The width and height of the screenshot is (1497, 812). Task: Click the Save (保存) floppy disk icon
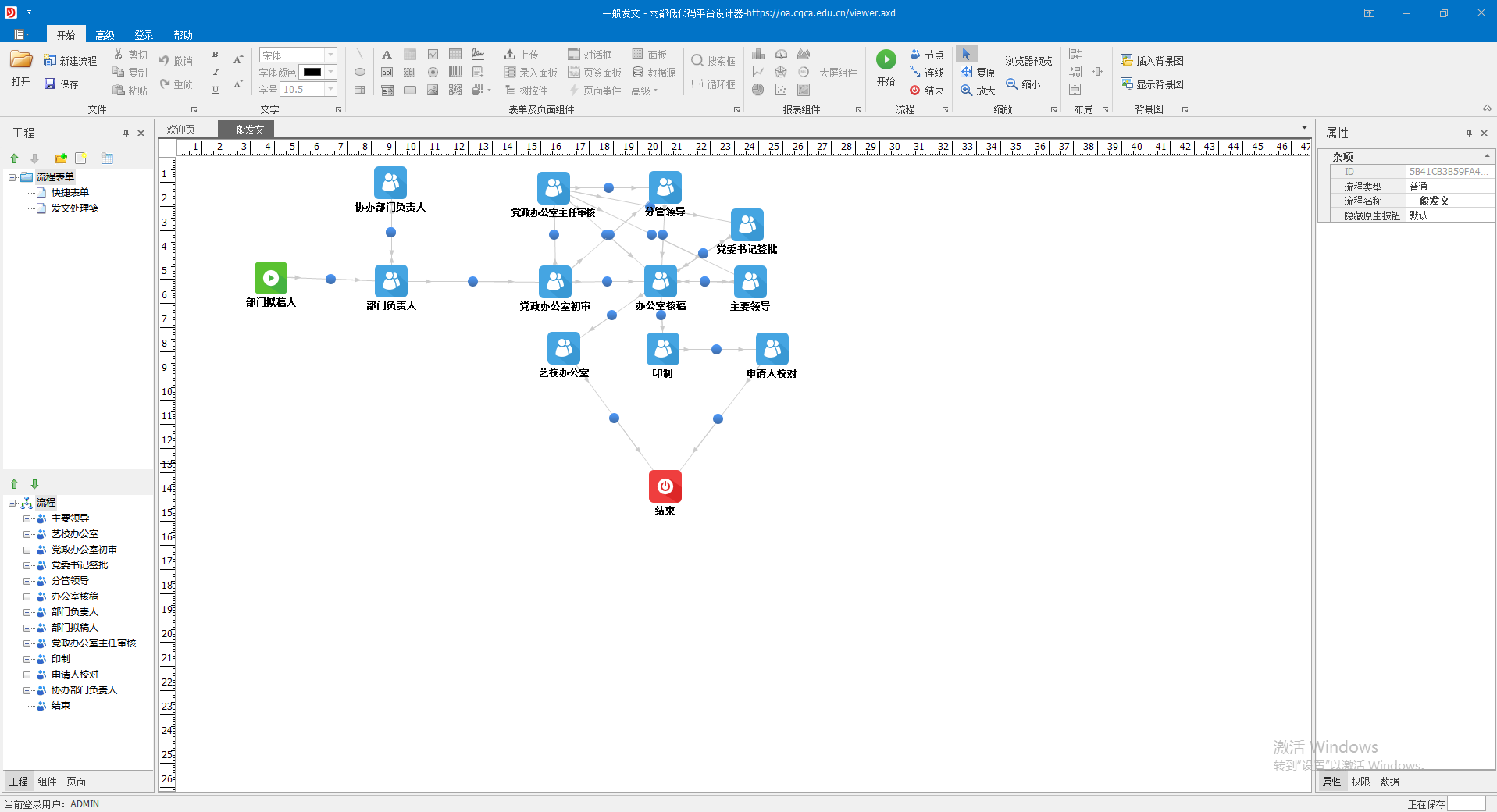pos(50,84)
